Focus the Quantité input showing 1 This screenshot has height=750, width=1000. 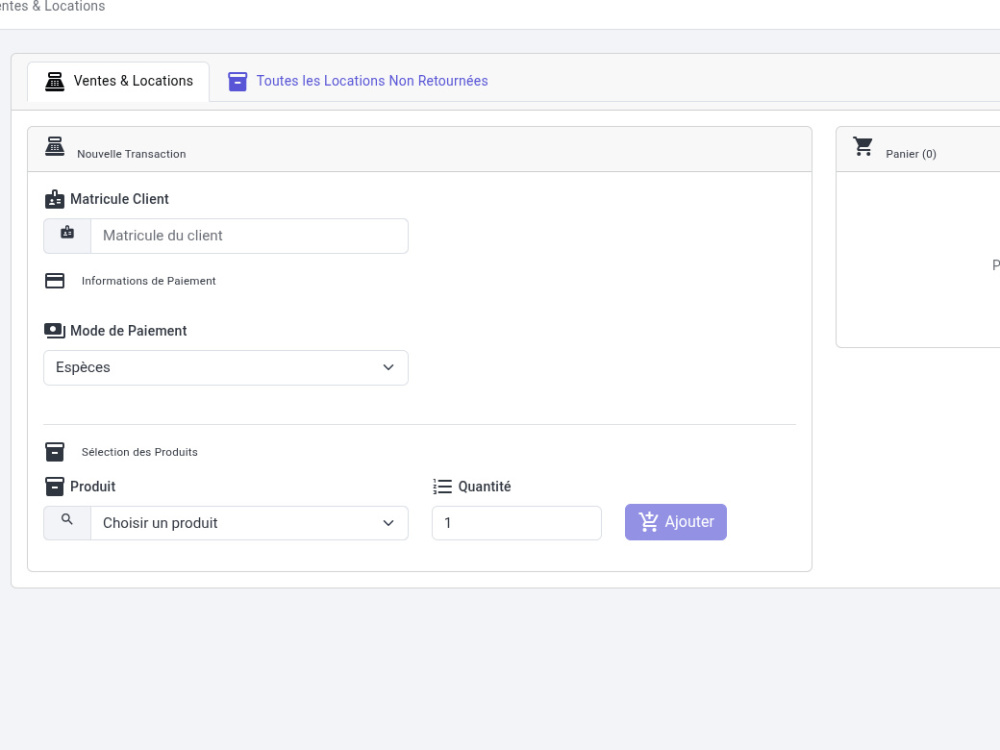(517, 523)
